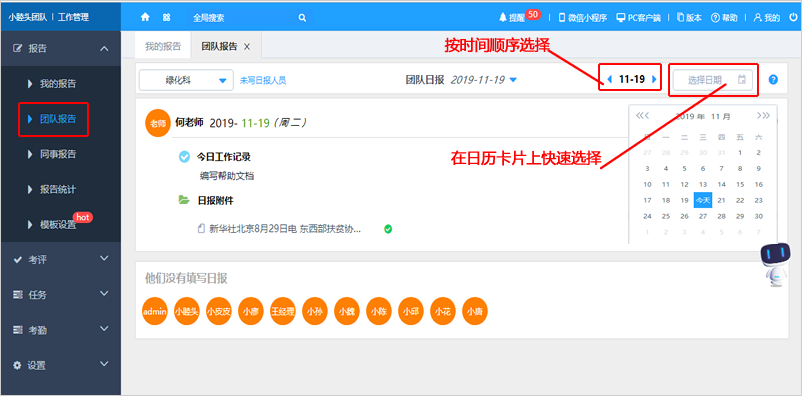The image size is (802, 396).
Task: Open 微信小程序 link in header
Action: pos(583,17)
